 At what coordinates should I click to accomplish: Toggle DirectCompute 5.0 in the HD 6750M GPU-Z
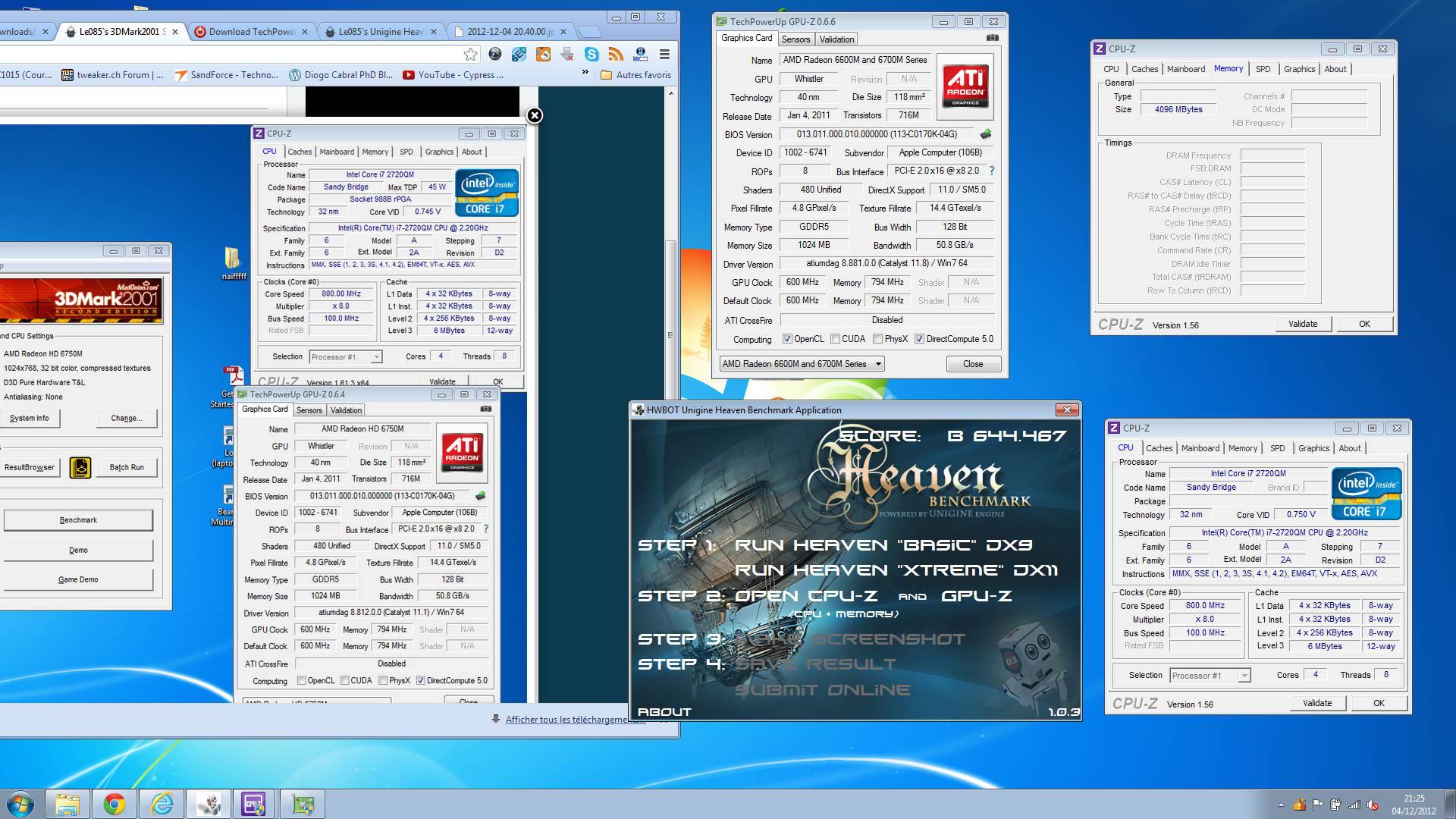pyautogui.click(x=420, y=680)
